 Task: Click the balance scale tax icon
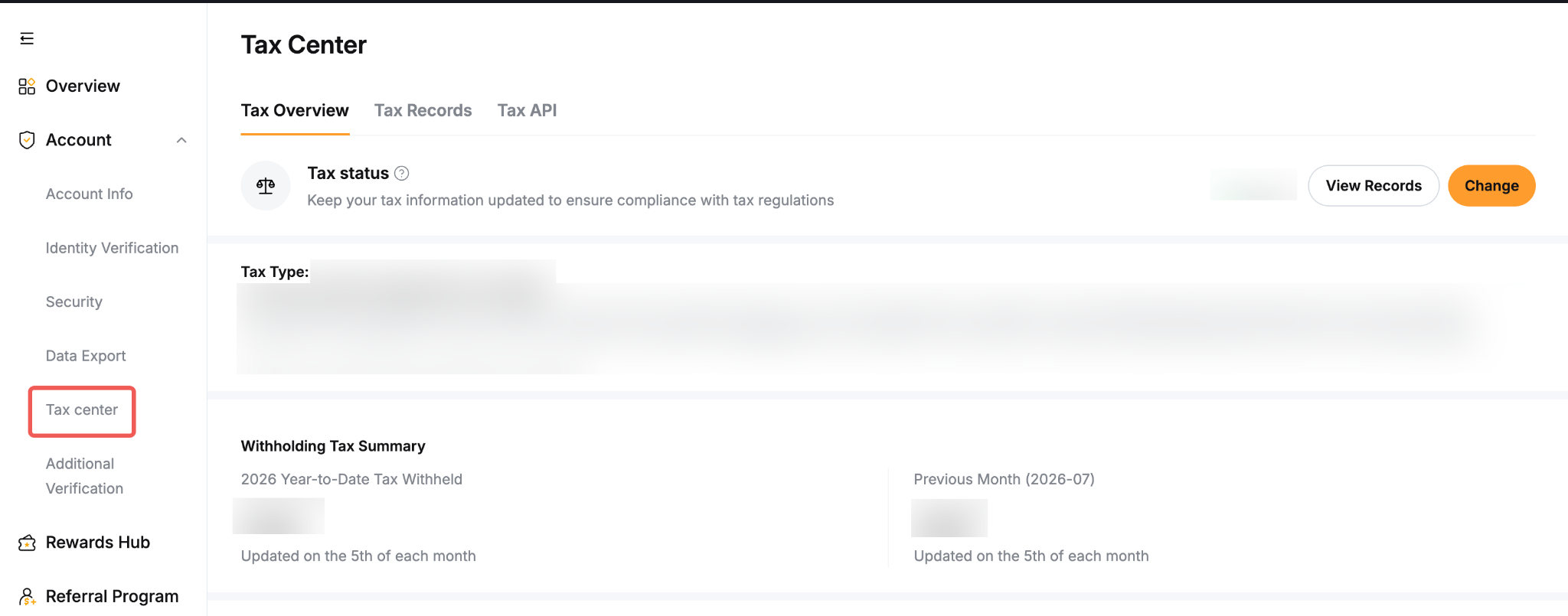click(266, 185)
